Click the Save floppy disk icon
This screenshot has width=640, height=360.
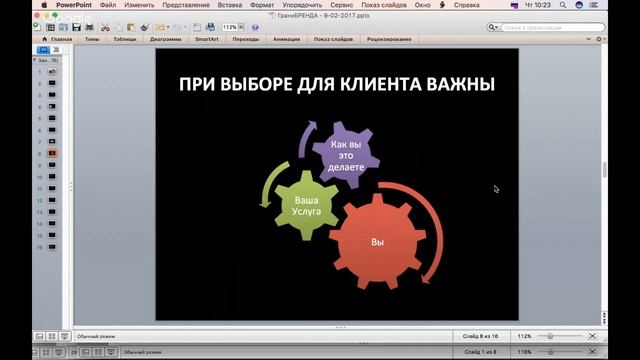76,27
